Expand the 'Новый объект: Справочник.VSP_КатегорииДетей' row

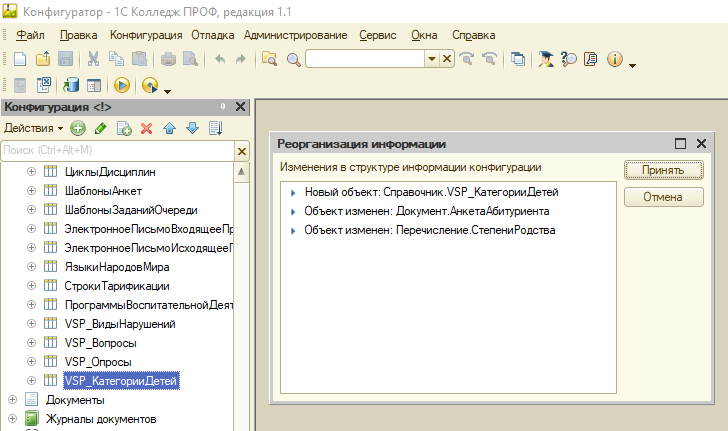tap(293, 193)
